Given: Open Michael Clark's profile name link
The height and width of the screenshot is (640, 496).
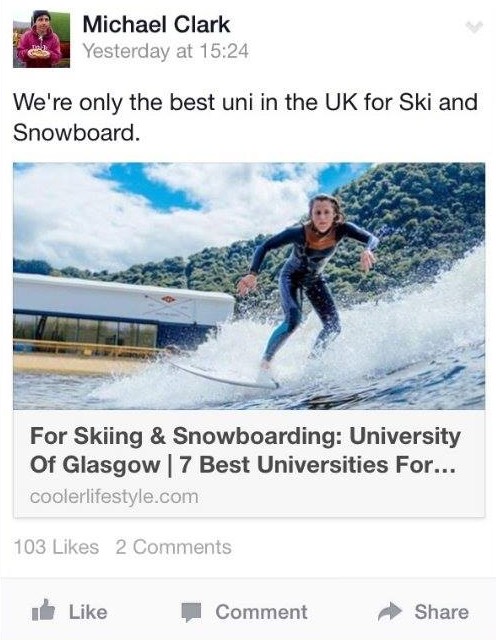Looking at the screenshot, I should [156, 24].
